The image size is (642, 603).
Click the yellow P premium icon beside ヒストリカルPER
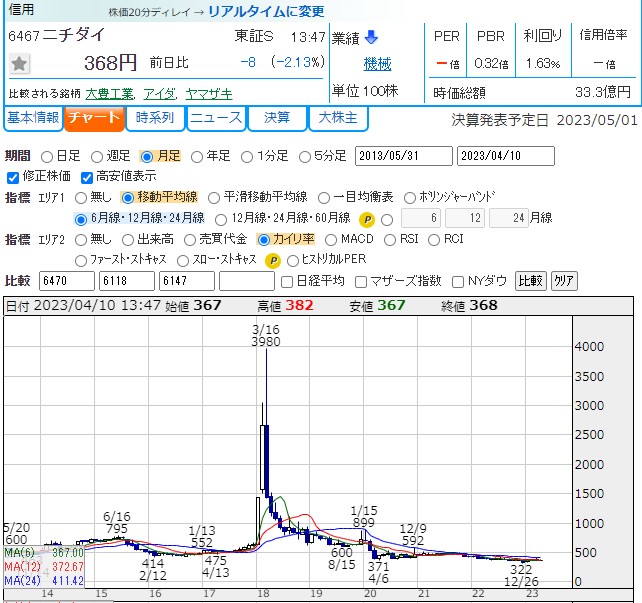click(x=273, y=261)
